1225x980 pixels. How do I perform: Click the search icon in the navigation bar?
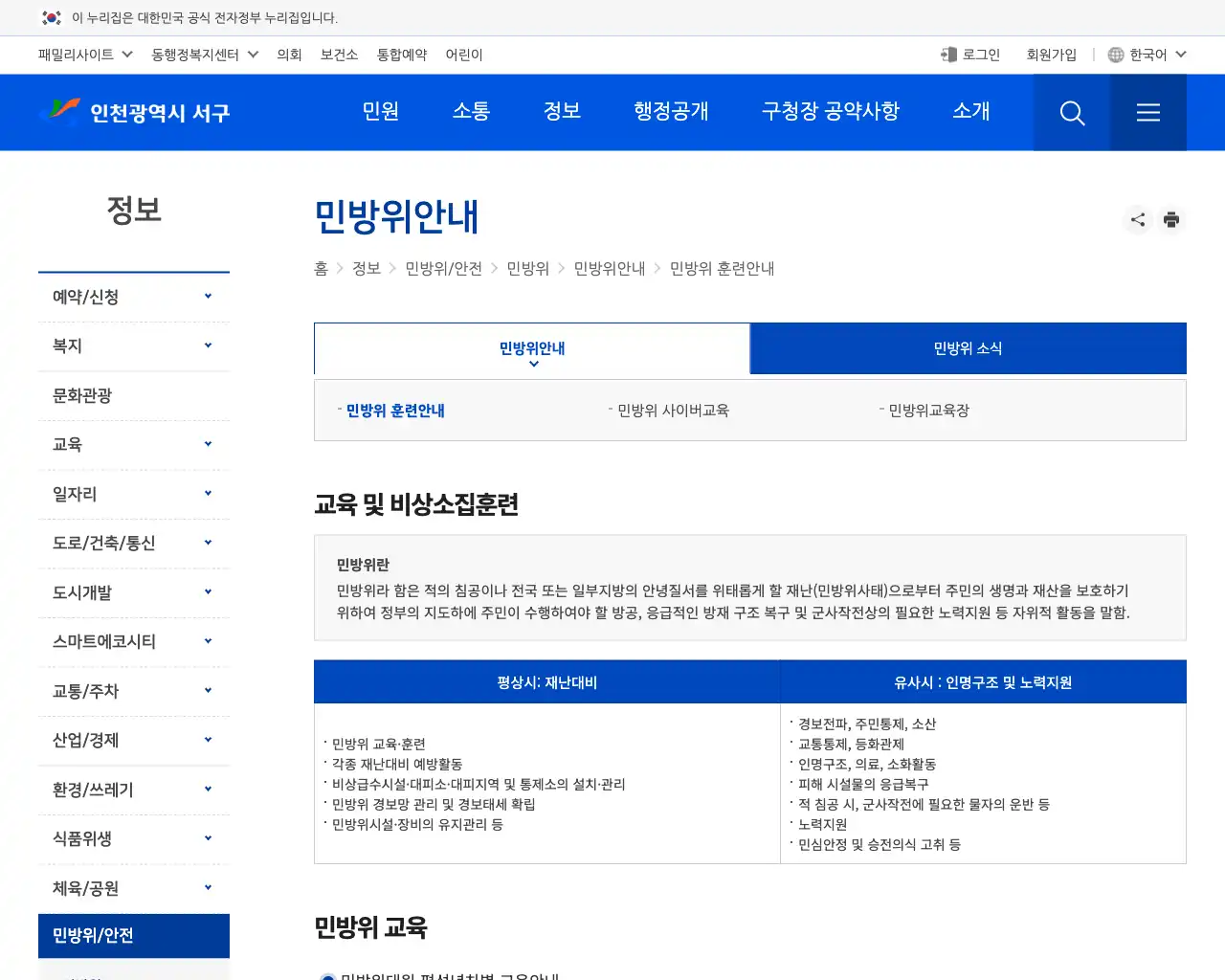pos(1072,112)
